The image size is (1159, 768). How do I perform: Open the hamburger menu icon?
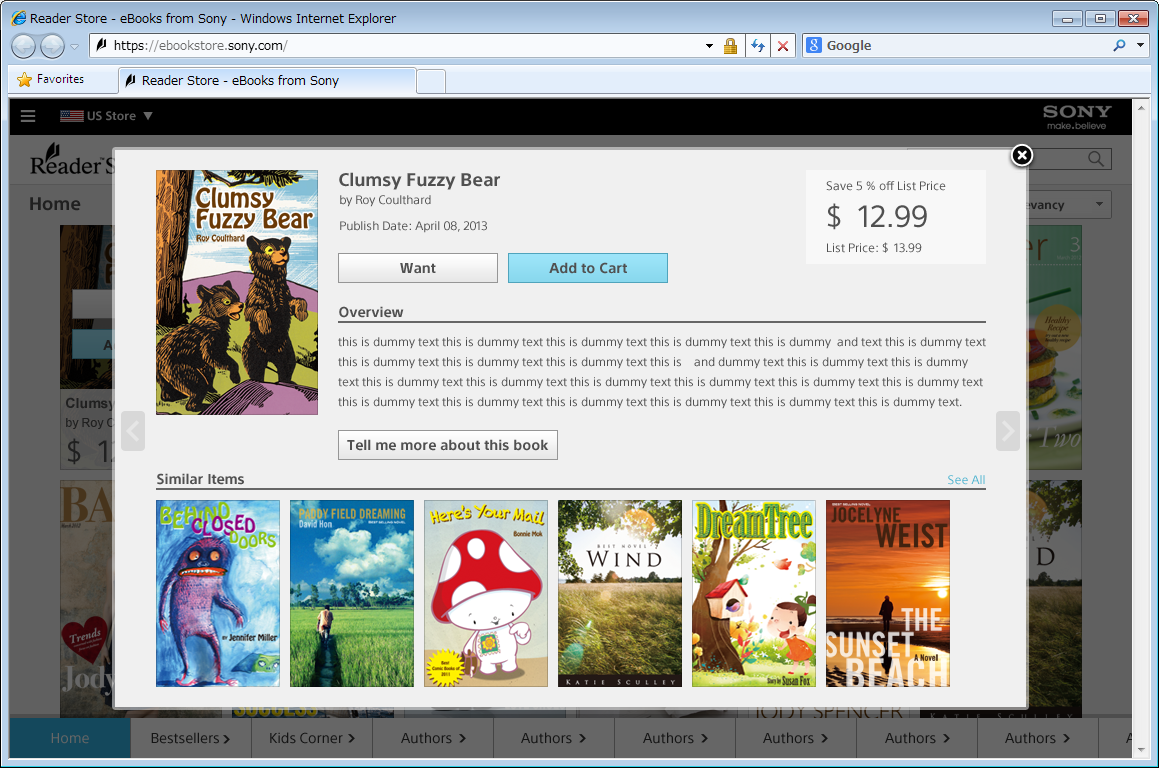tap(28, 116)
